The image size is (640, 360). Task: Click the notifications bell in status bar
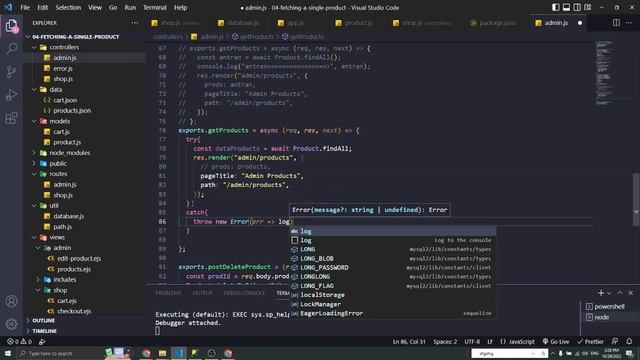click(629, 341)
